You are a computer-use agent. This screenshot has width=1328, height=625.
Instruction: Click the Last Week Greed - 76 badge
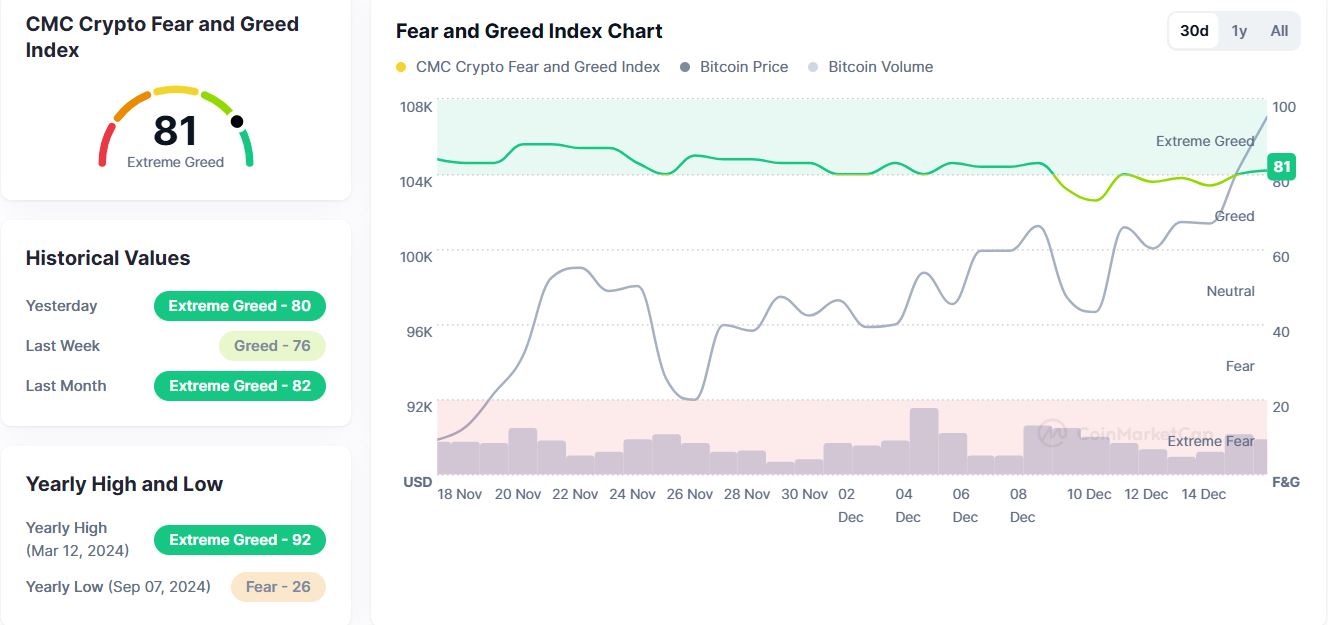coord(272,346)
